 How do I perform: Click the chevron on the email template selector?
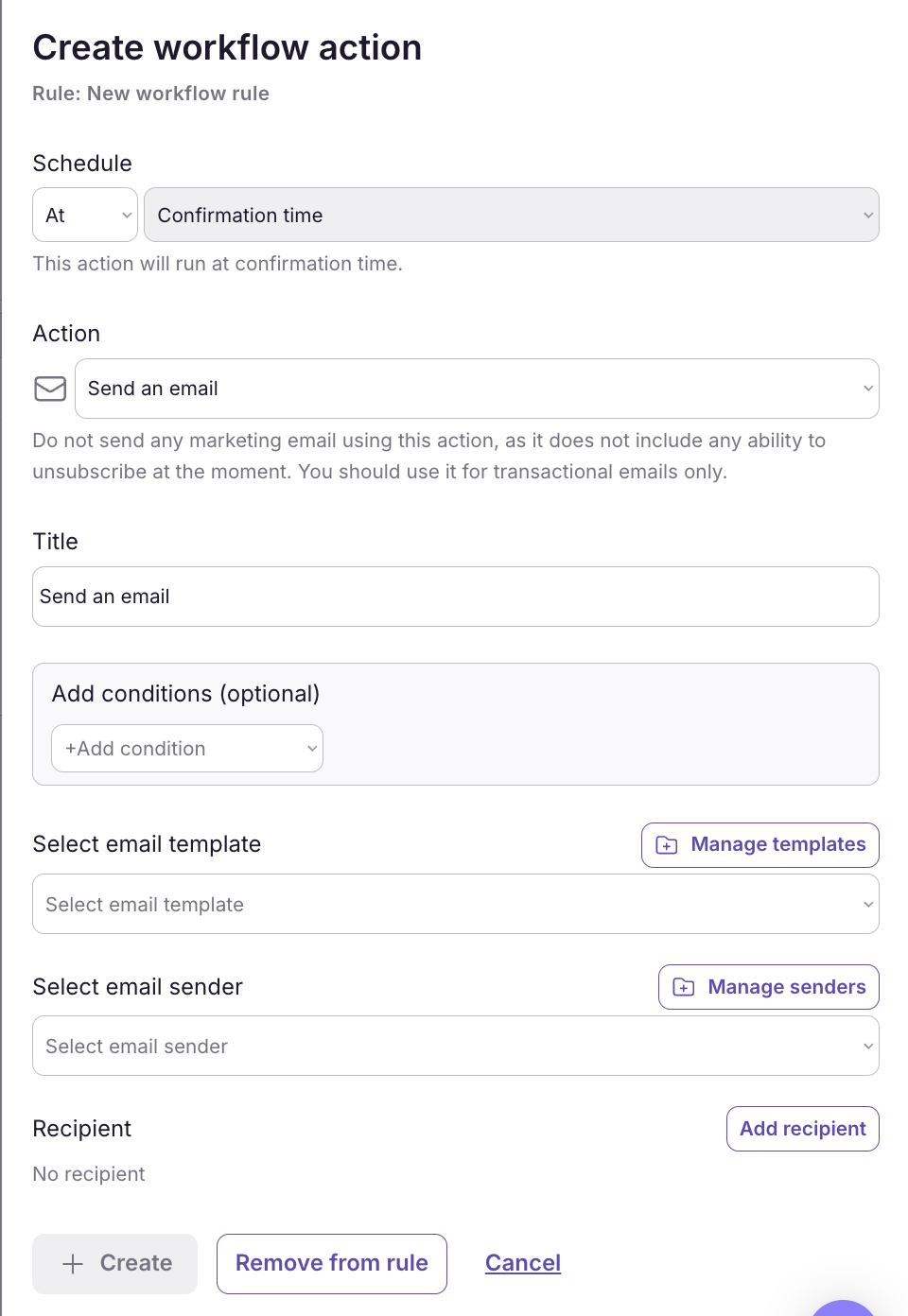pyautogui.click(x=866, y=904)
